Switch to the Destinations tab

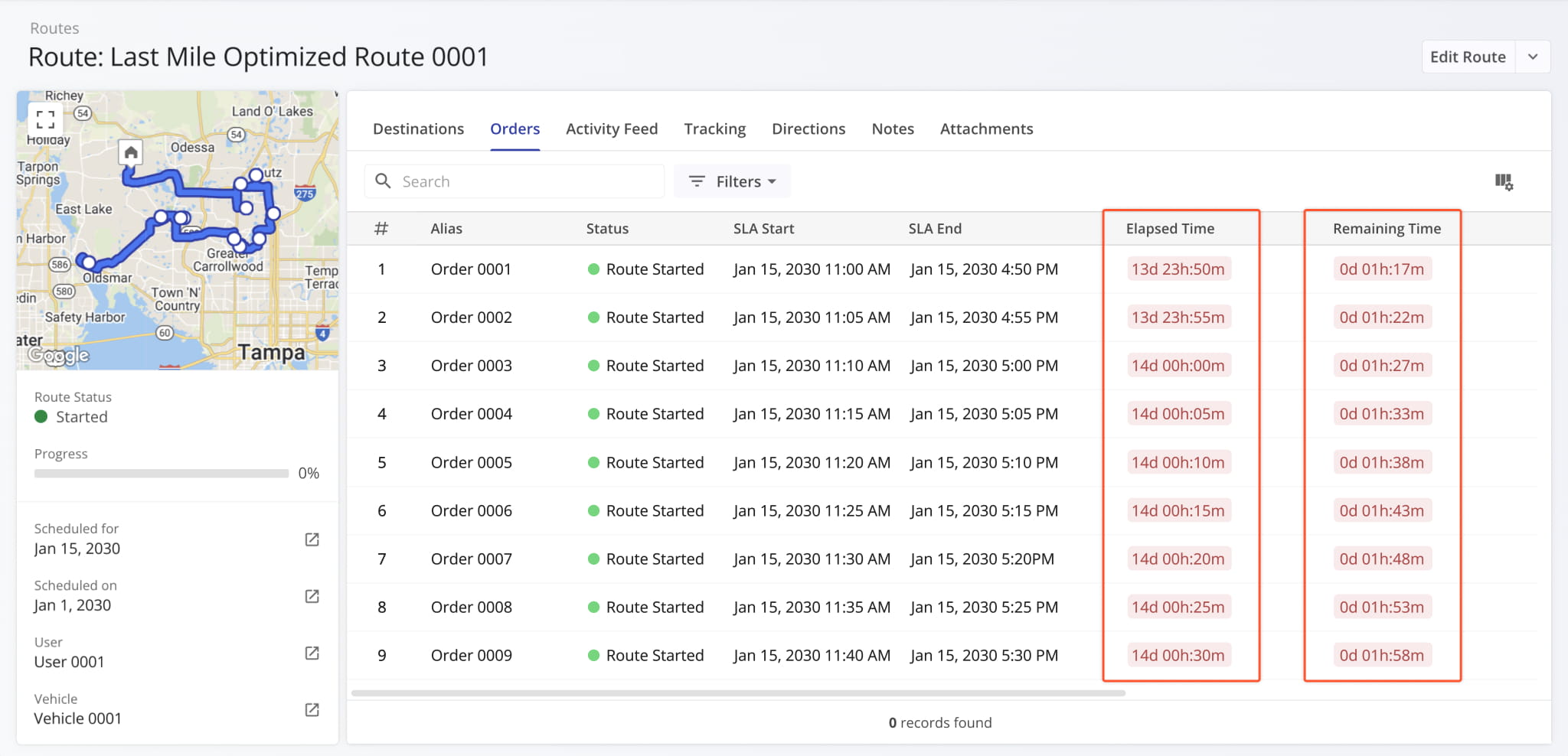tap(418, 129)
